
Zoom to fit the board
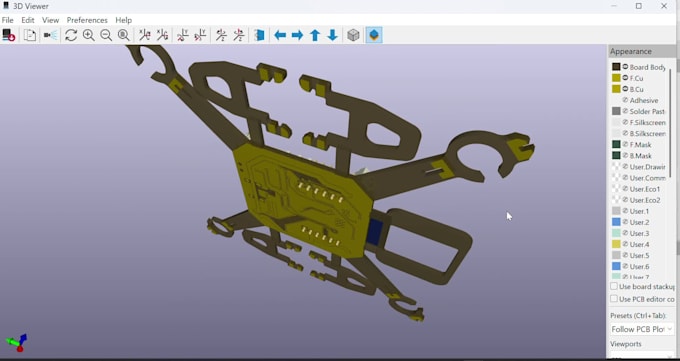click(x=124, y=35)
